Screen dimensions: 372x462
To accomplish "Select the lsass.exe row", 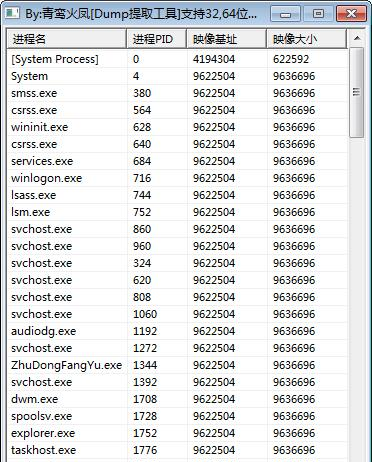I will click(x=177, y=195).
